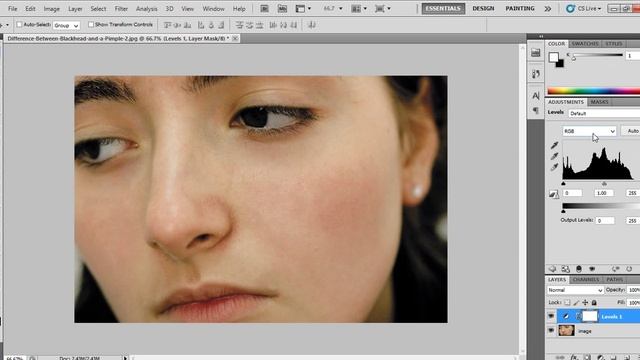Switch to the Painting workspace
Screen dimensions: 640x360
520,9
